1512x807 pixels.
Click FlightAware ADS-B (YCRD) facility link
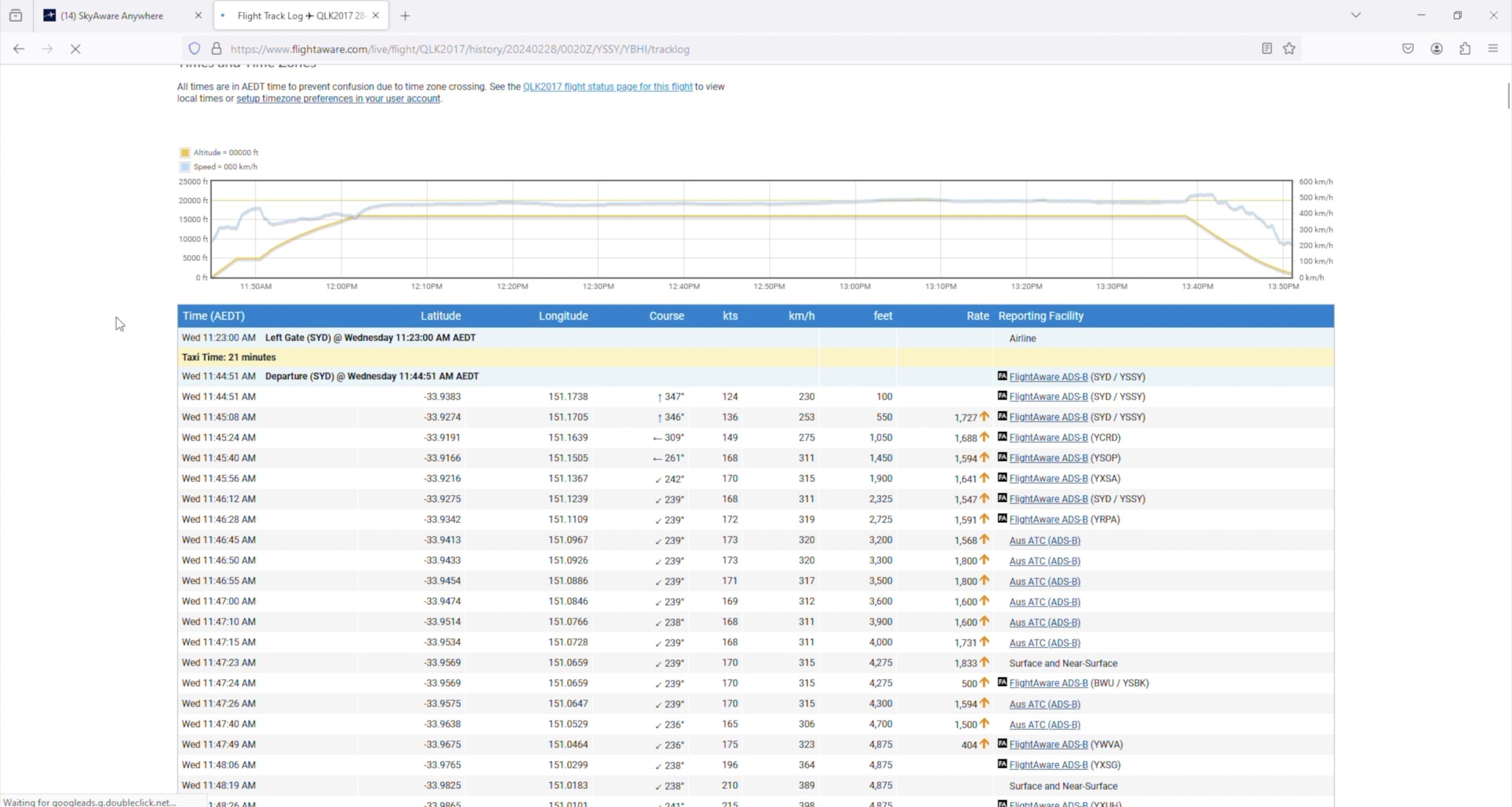tap(1048, 437)
